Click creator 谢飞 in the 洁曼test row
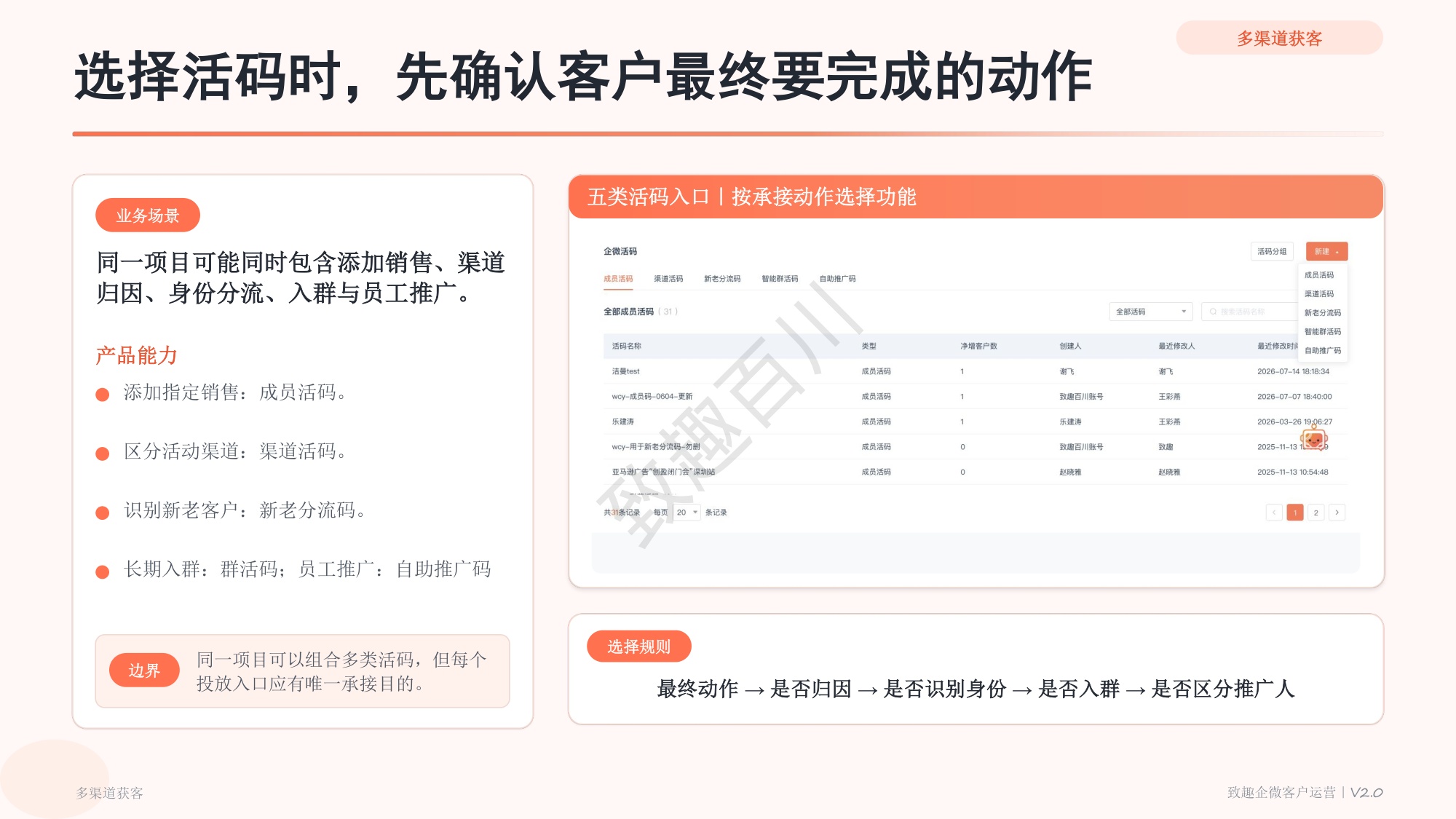The width and height of the screenshot is (1456, 819). point(1067,371)
